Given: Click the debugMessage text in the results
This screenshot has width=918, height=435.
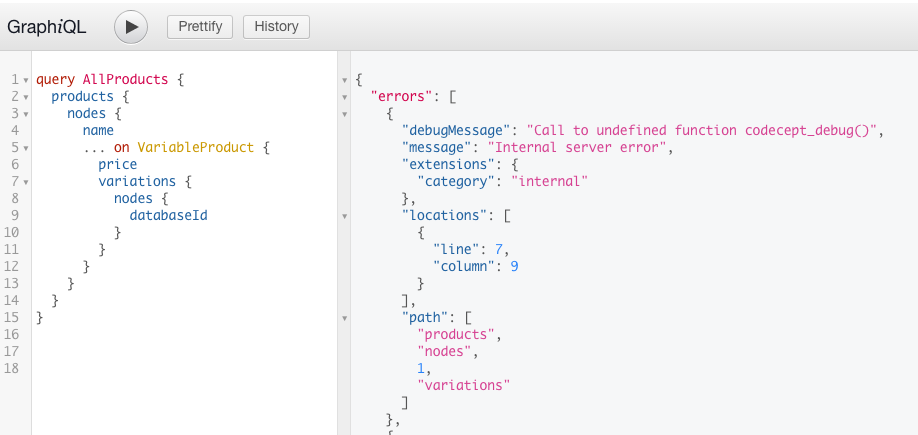Looking at the screenshot, I should (x=452, y=131).
